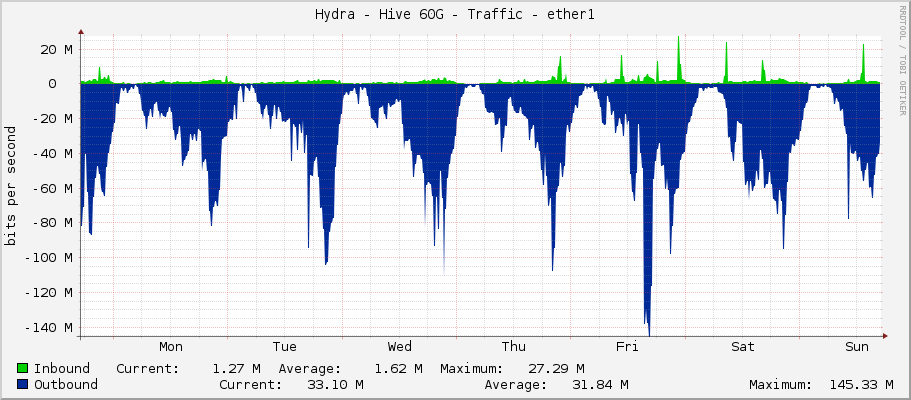Select the Tue label on time axis
The height and width of the screenshot is (400, 911).
(285, 347)
